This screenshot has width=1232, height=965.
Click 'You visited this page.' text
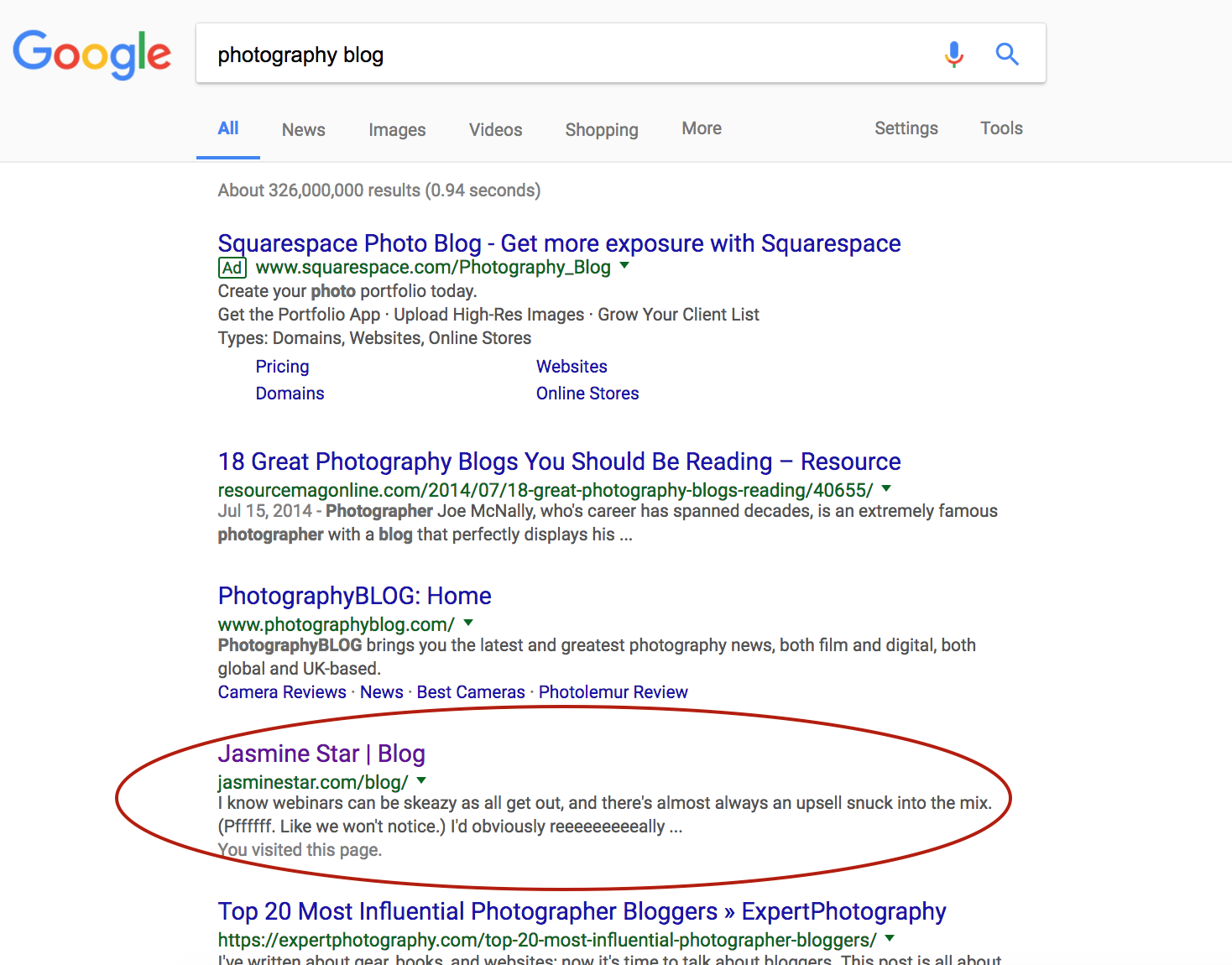coord(300,850)
